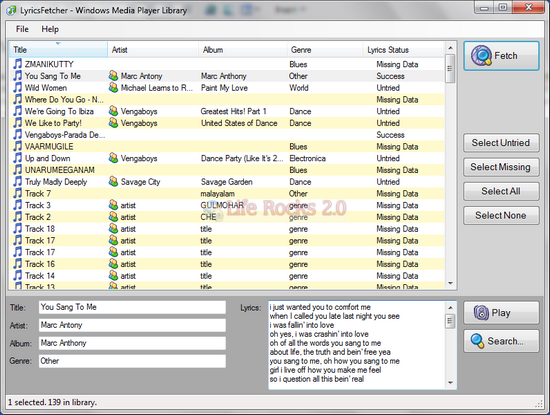Click the lyrics box scrollbar thumb

point(451,321)
